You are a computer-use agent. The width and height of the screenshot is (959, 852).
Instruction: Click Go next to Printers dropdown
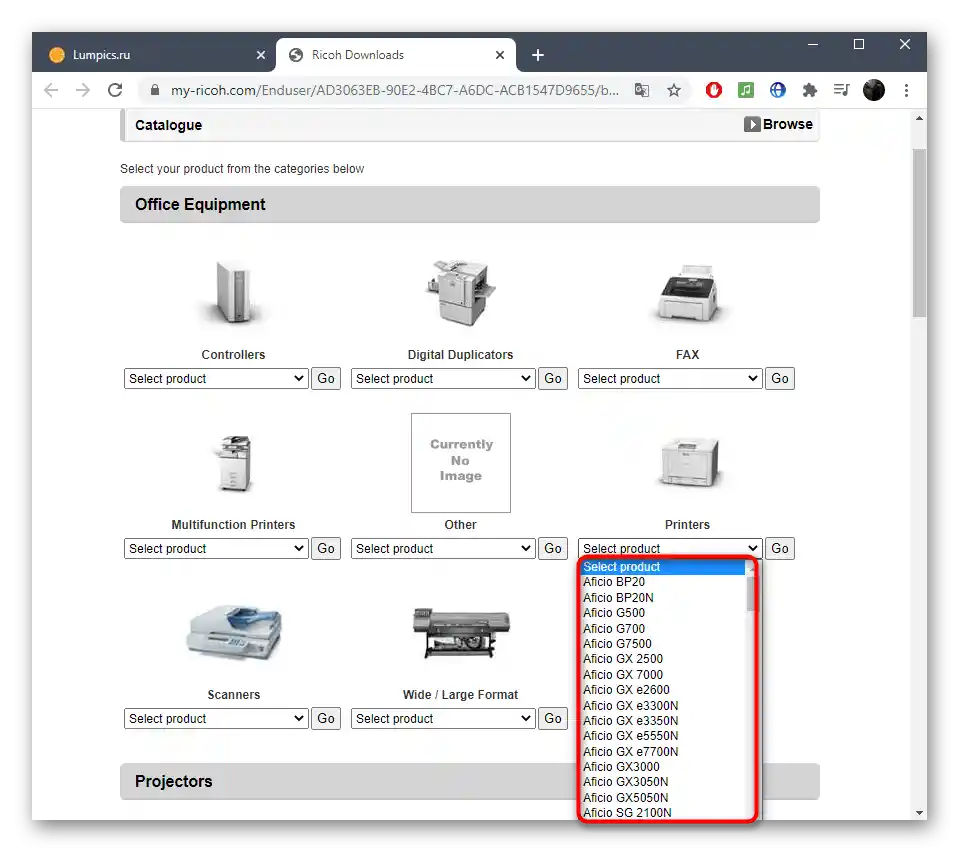click(780, 549)
